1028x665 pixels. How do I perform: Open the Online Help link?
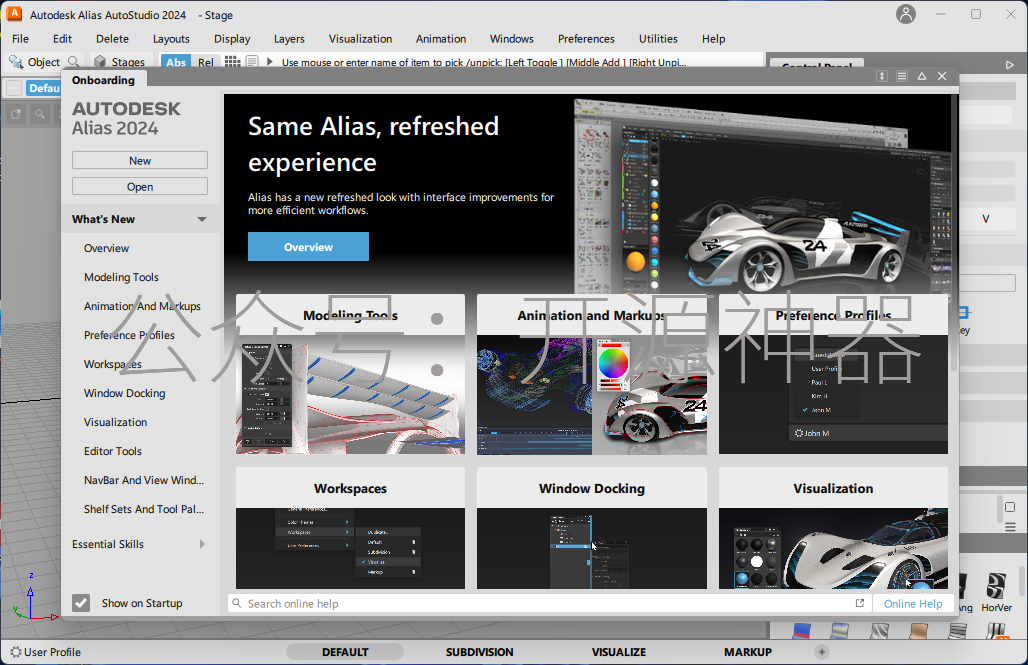click(913, 603)
